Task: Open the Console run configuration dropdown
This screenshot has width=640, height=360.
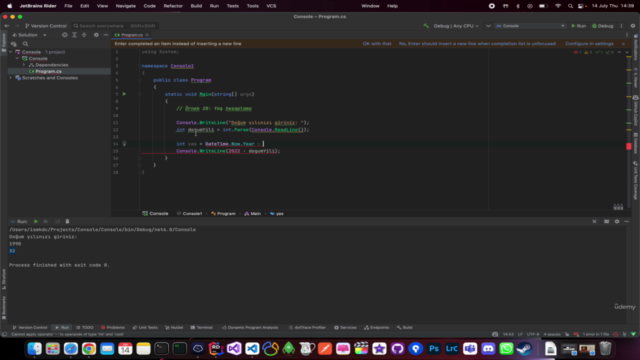Action: pos(530,26)
